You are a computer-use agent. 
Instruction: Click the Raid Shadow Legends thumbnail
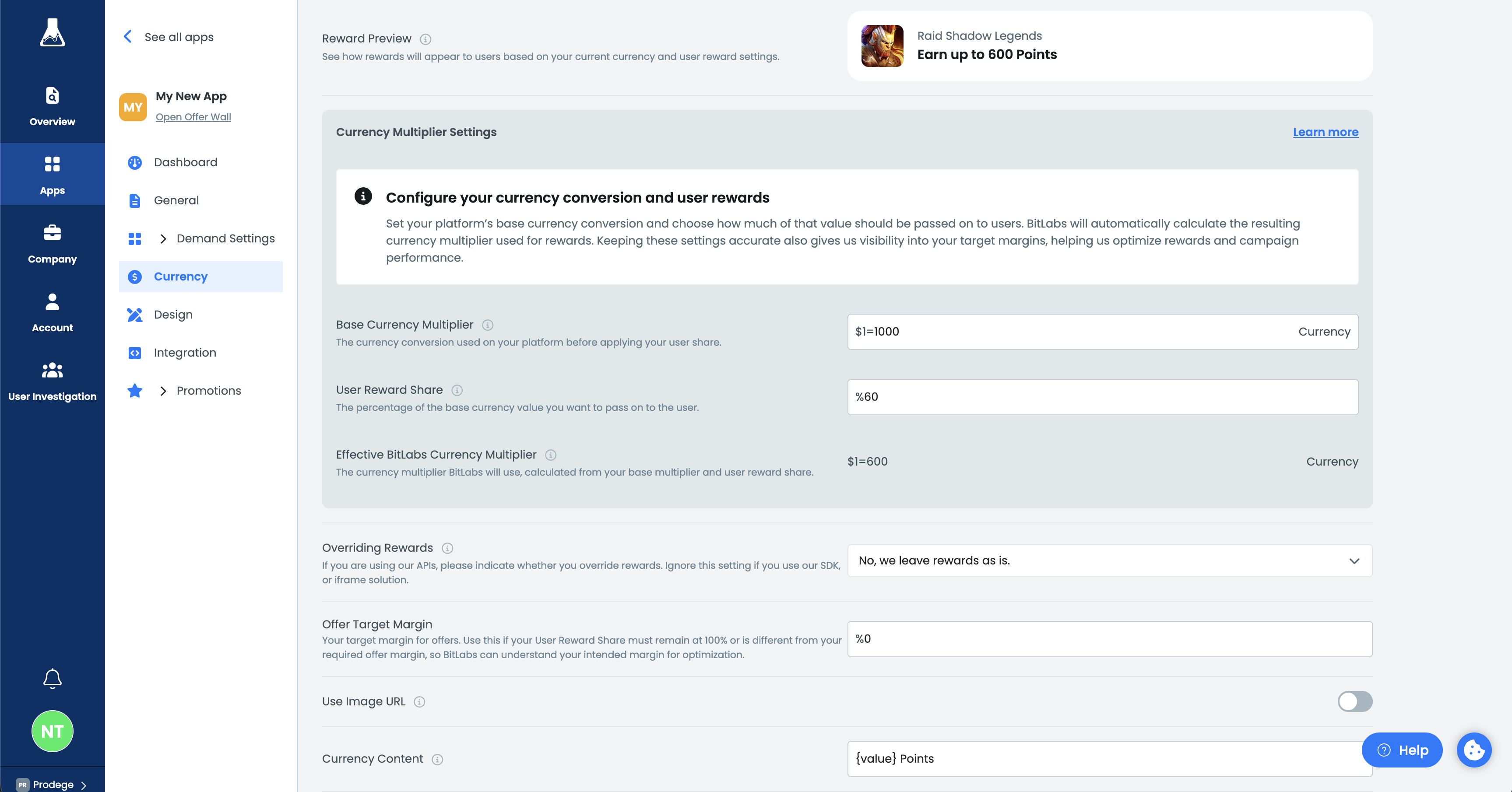tap(882, 46)
